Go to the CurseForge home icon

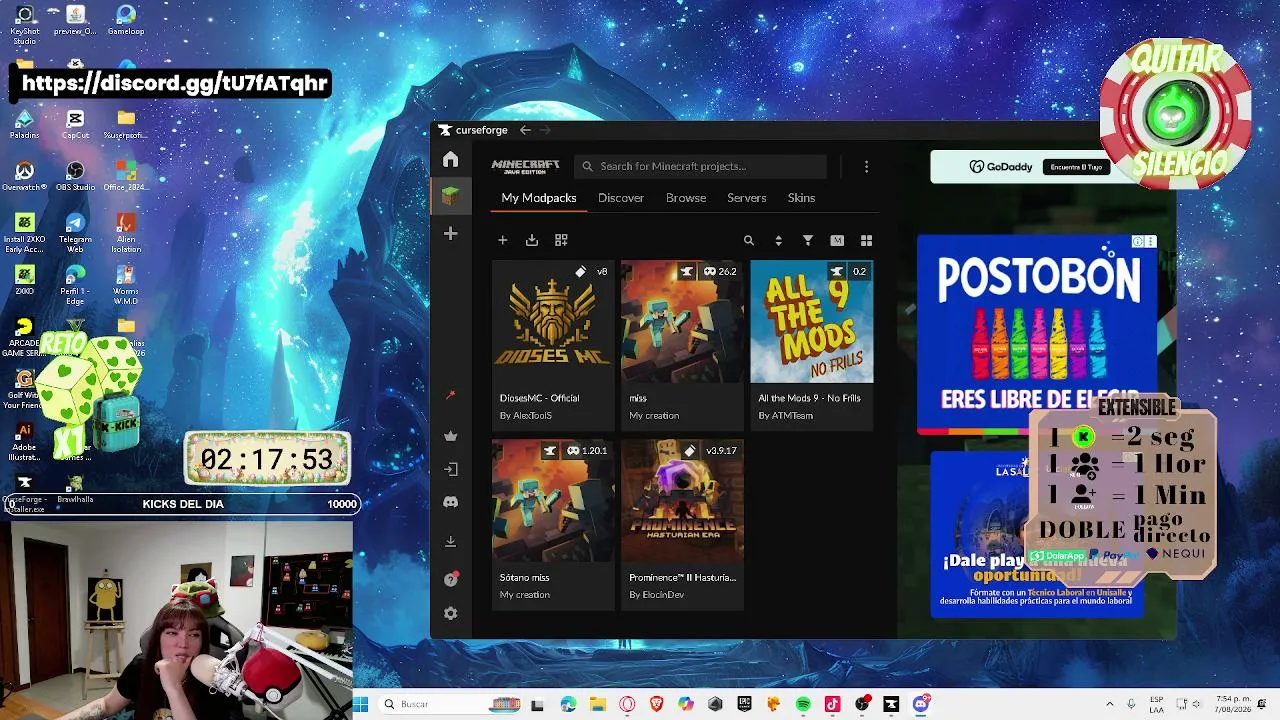(x=451, y=160)
